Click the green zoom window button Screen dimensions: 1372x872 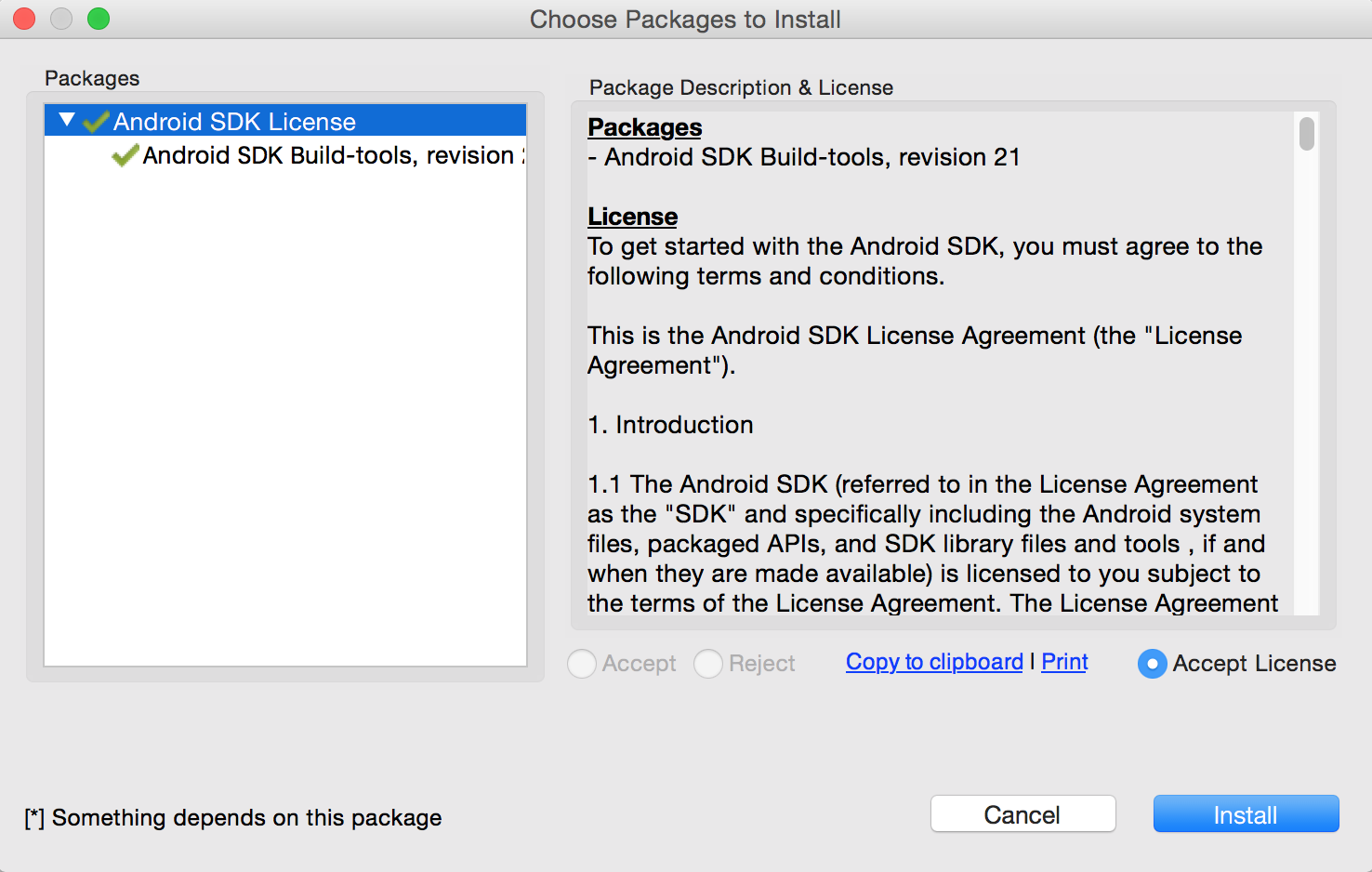tap(99, 18)
